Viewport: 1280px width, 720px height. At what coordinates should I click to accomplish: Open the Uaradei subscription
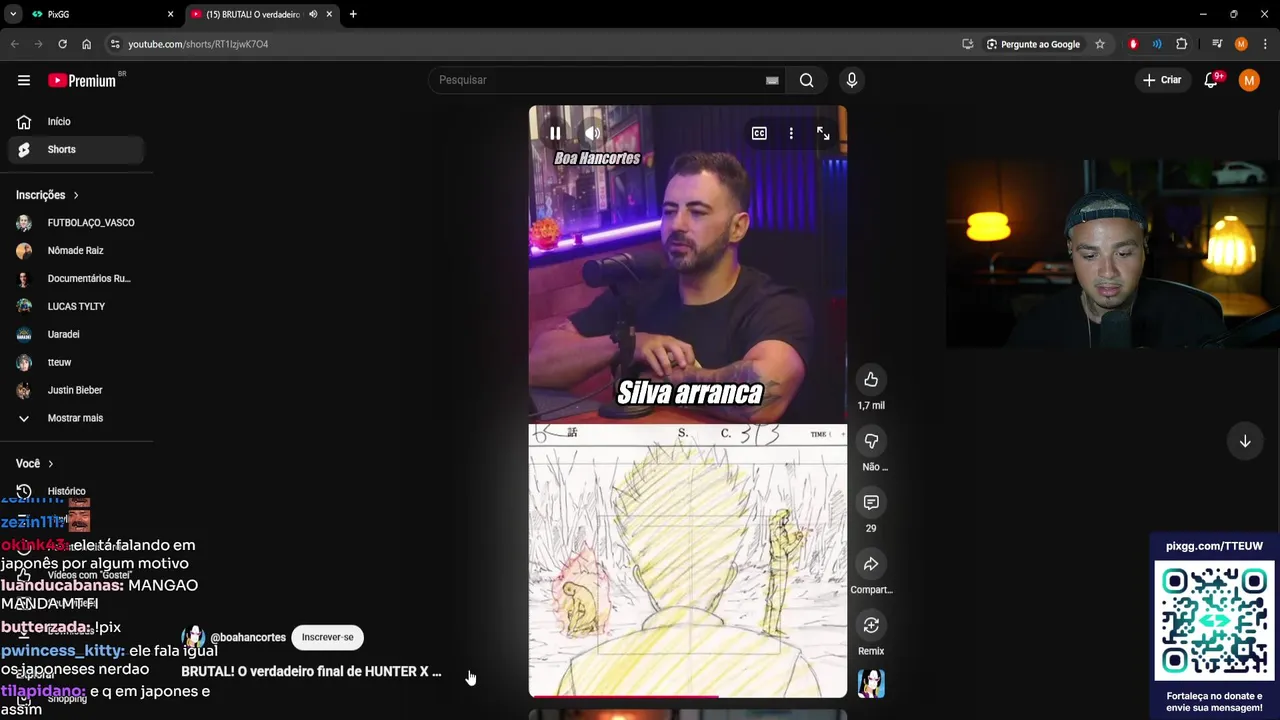point(76,335)
